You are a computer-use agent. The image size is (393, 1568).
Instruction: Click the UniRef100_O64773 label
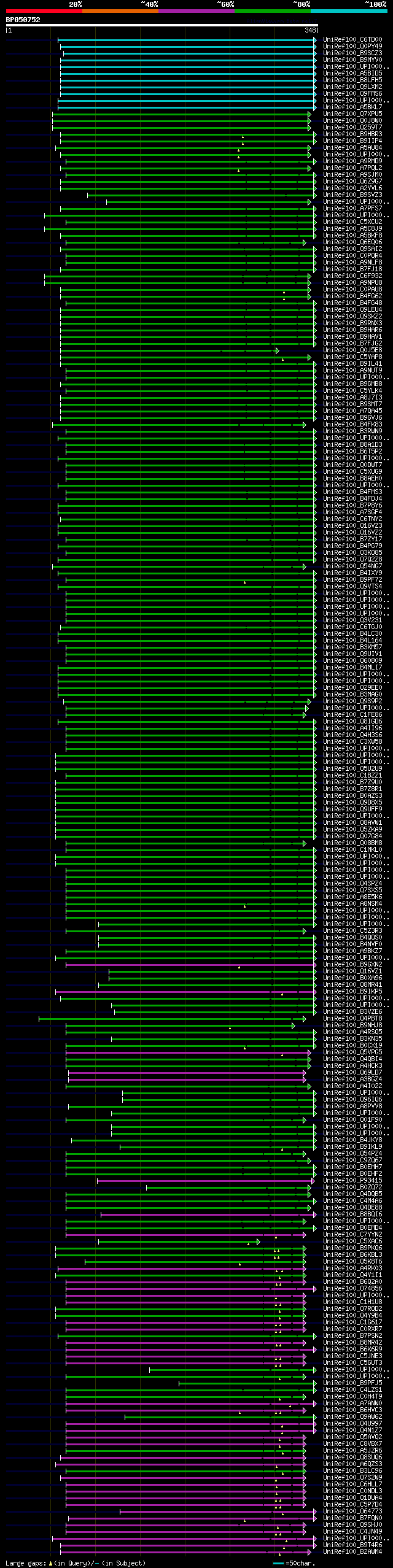(x=352, y=1512)
